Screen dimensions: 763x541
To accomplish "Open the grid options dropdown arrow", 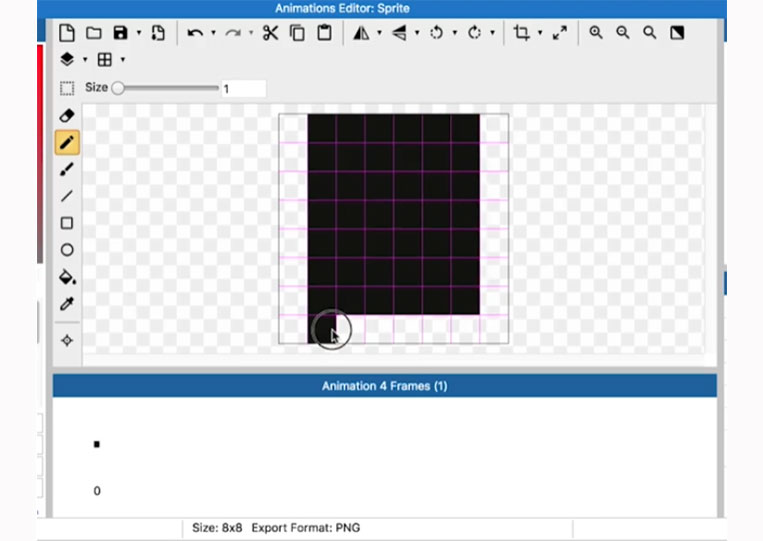I will (x=123, y=60).
